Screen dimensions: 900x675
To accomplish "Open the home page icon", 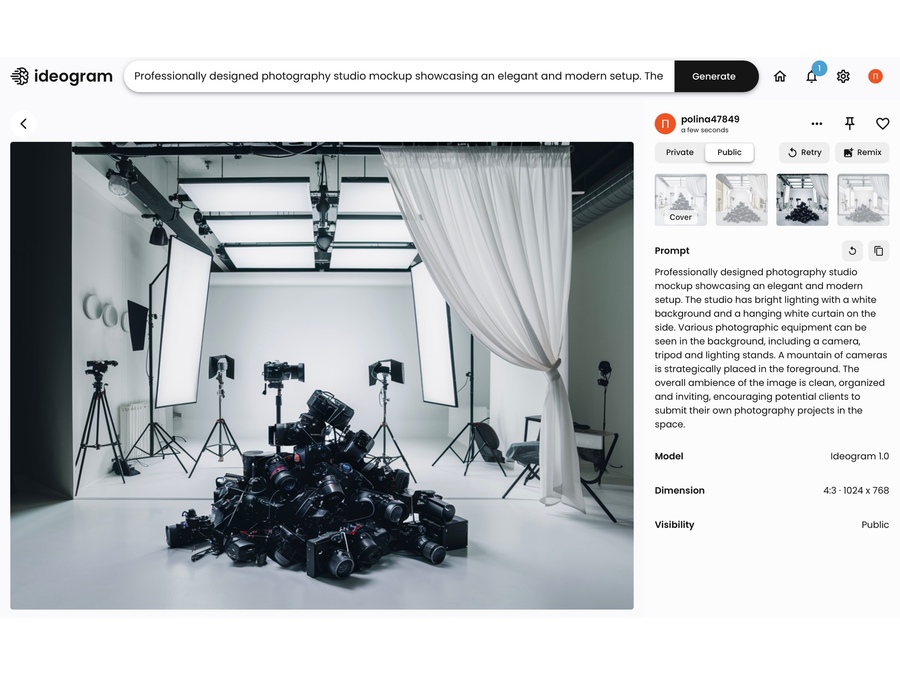I will pos(779,76).
